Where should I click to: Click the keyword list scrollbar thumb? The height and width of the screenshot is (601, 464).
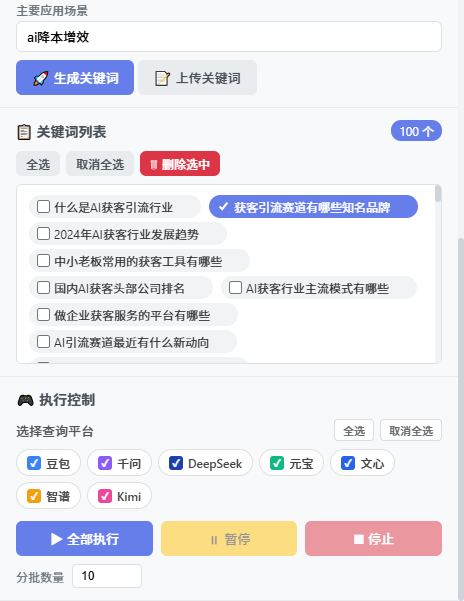pyautogui.click(x=438, y=194)
